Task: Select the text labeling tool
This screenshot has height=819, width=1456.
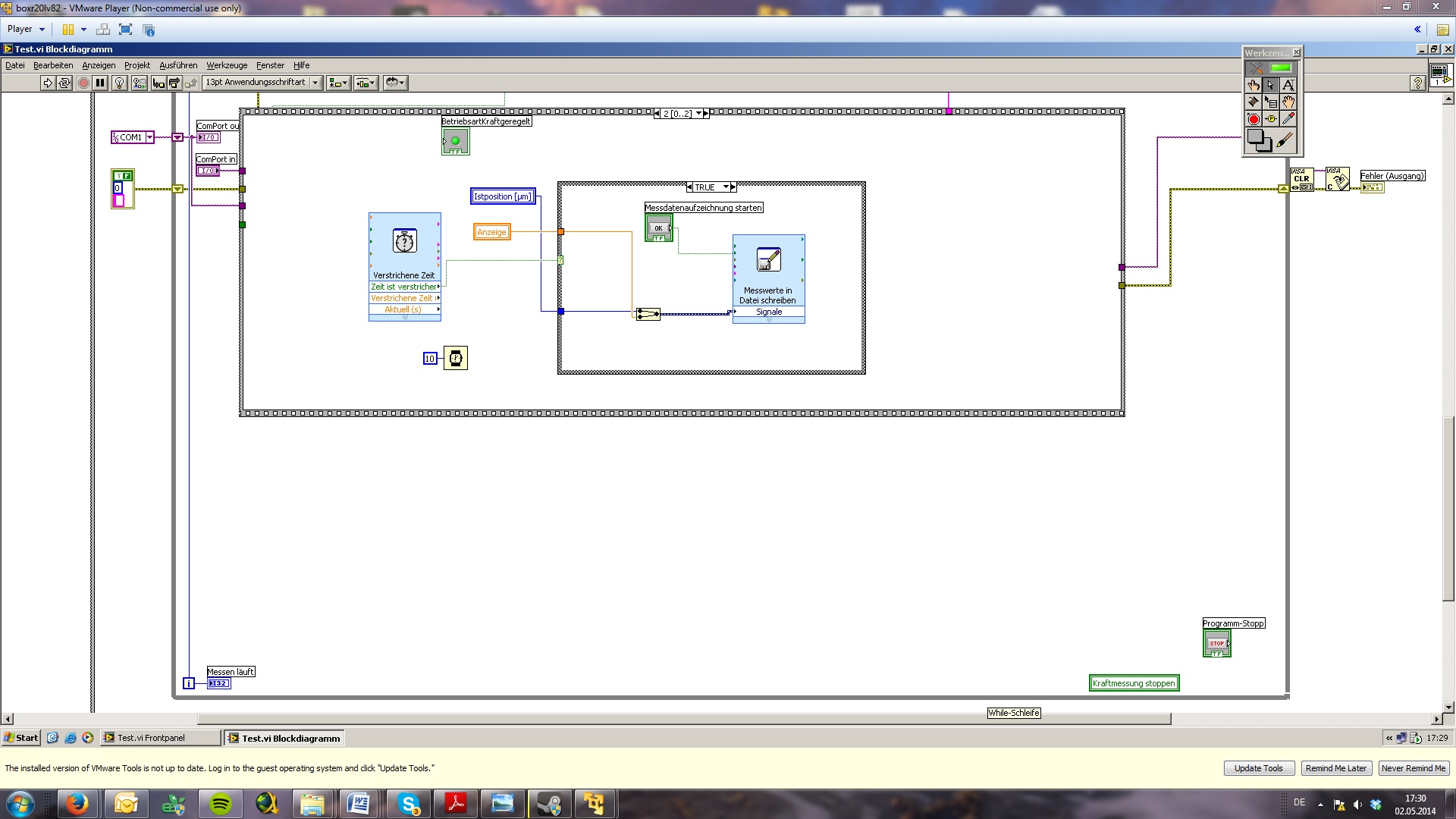Action: (1288, 85)
